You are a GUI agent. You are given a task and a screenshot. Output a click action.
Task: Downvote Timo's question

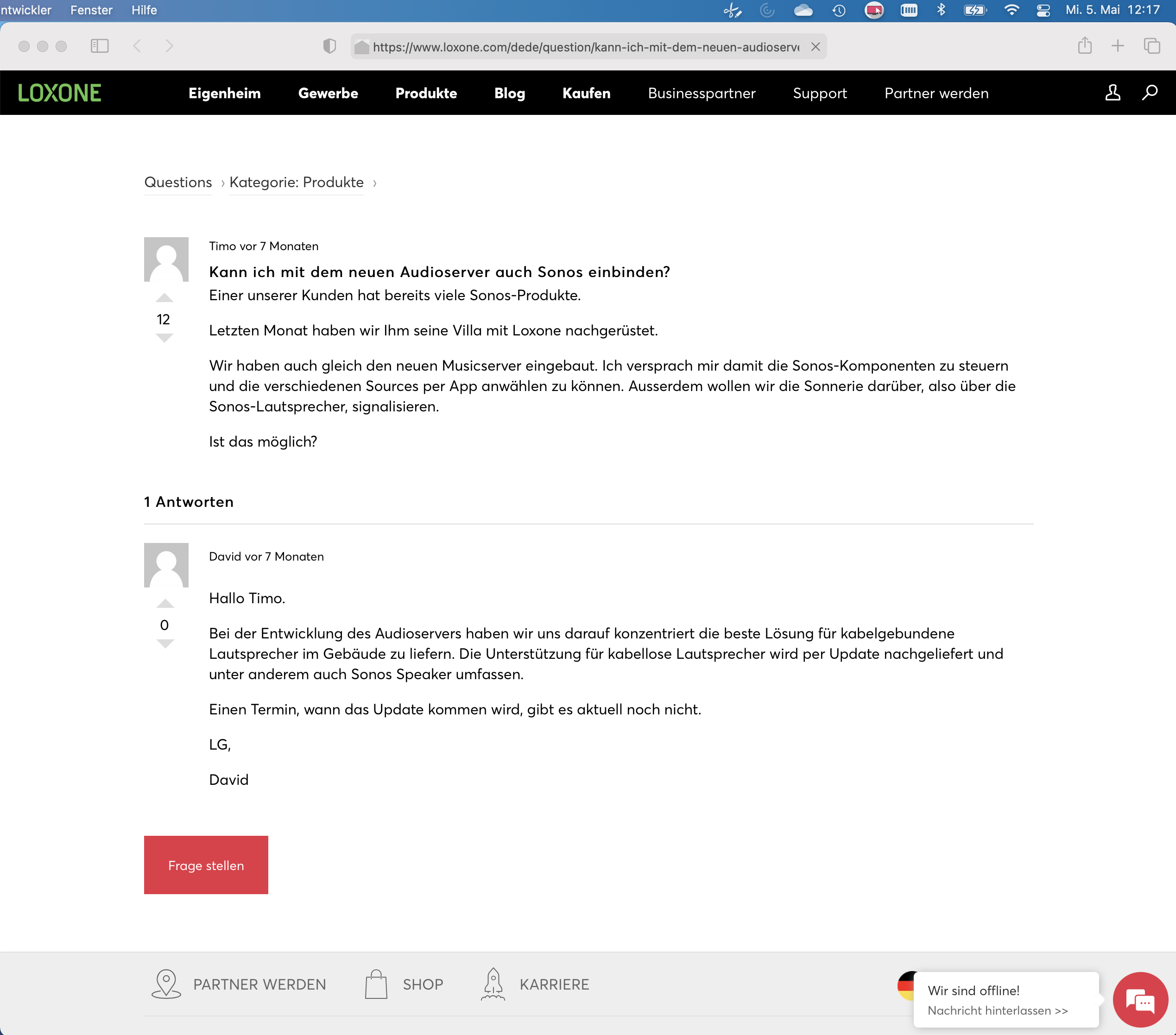click(164, 338)
